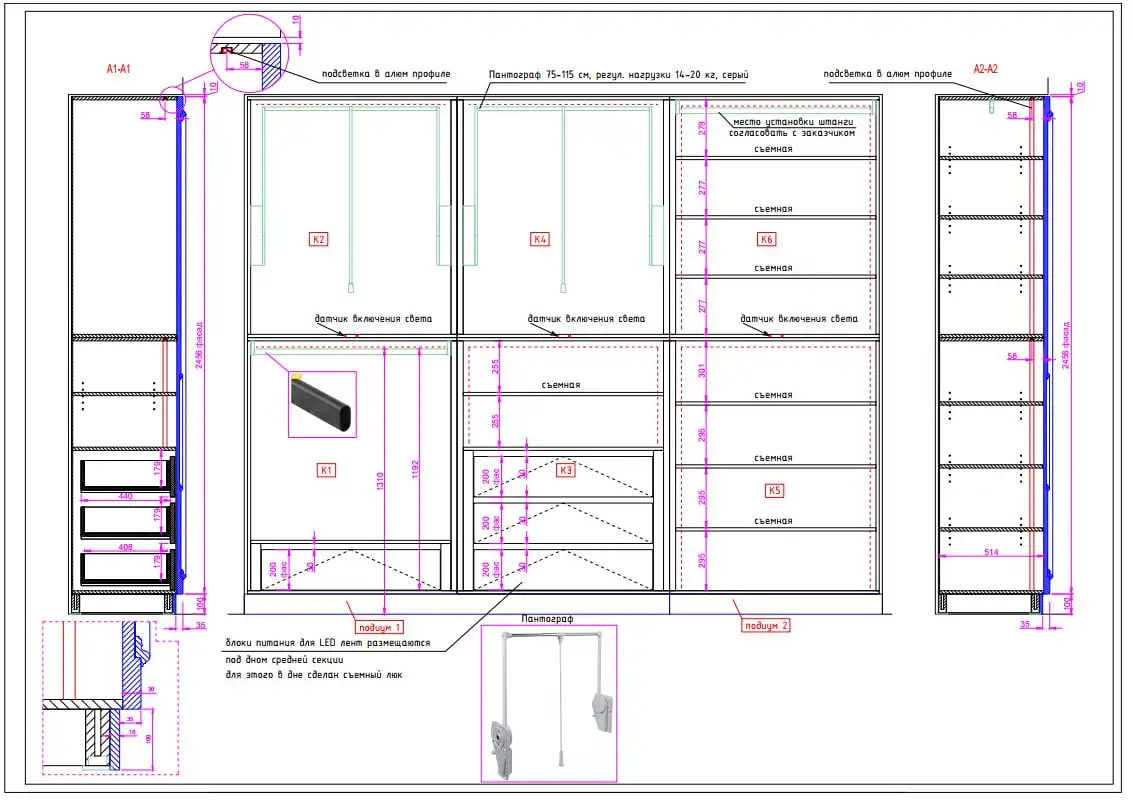This screenshot has width=1132, height=801.
Task: Click the K6 section label
Action: tap(767, 239)
